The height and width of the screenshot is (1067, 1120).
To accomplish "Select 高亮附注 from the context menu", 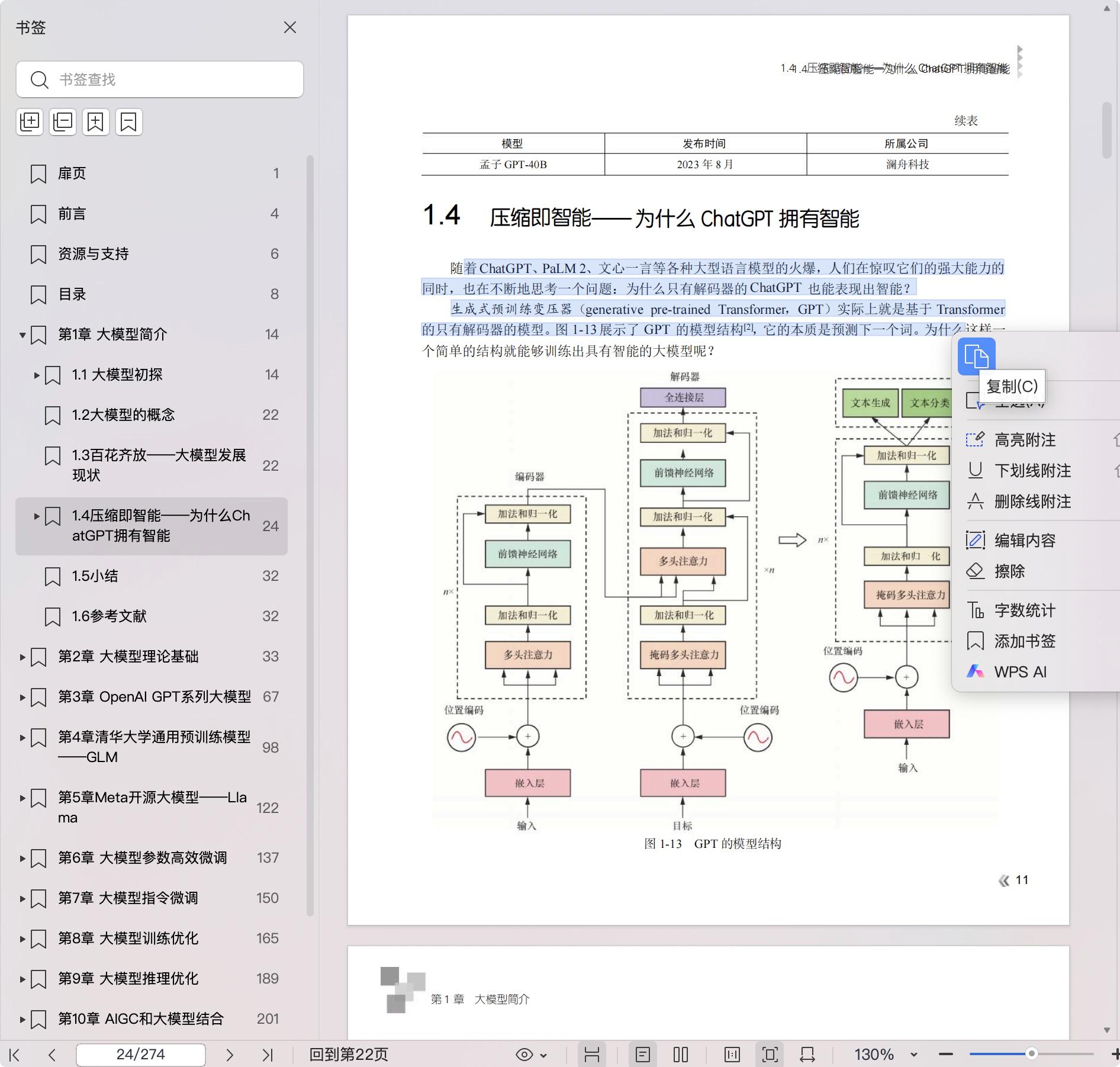I will (x=1025, y=440).
